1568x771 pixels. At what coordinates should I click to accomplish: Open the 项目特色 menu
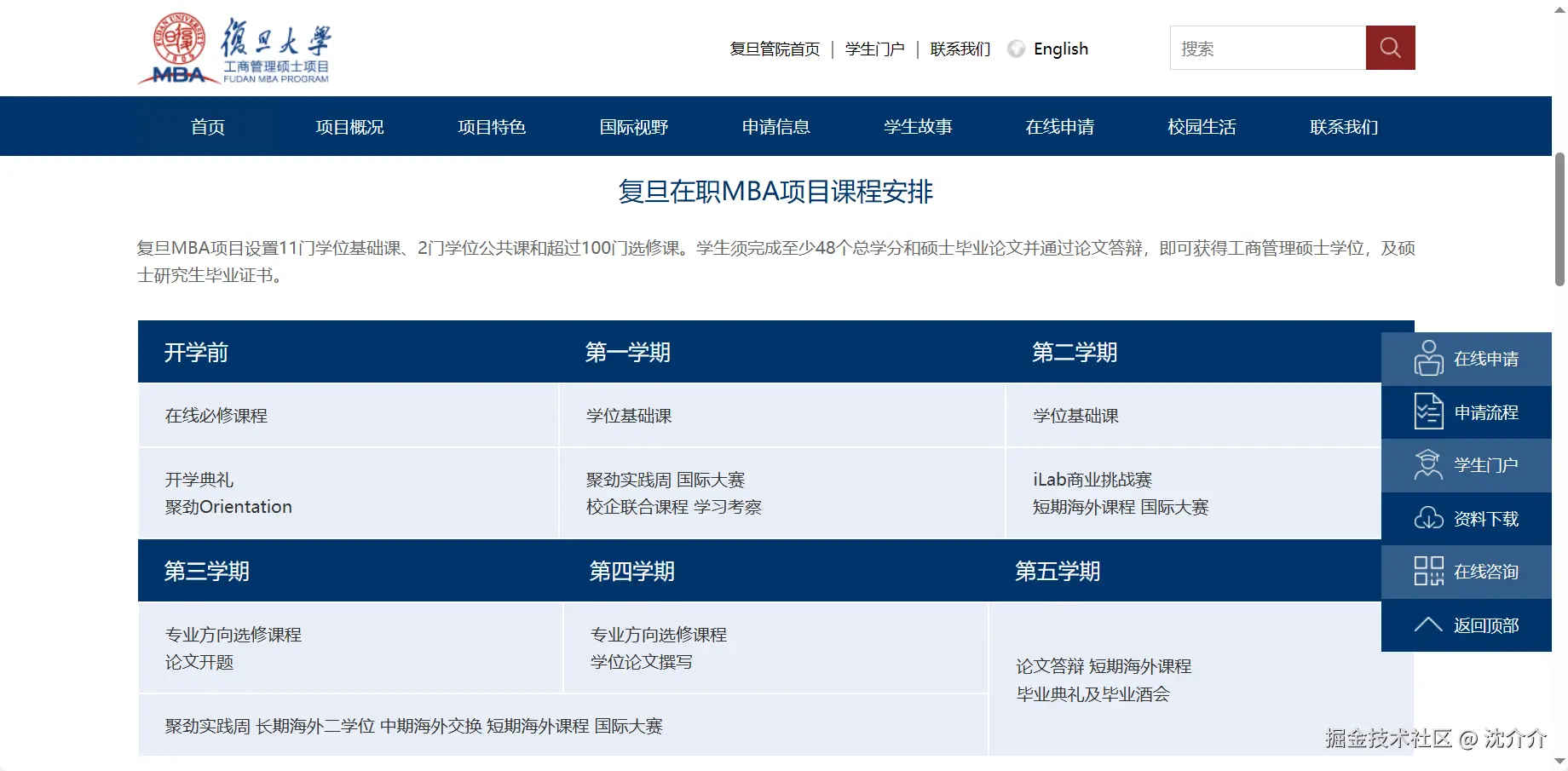[492, 126]
